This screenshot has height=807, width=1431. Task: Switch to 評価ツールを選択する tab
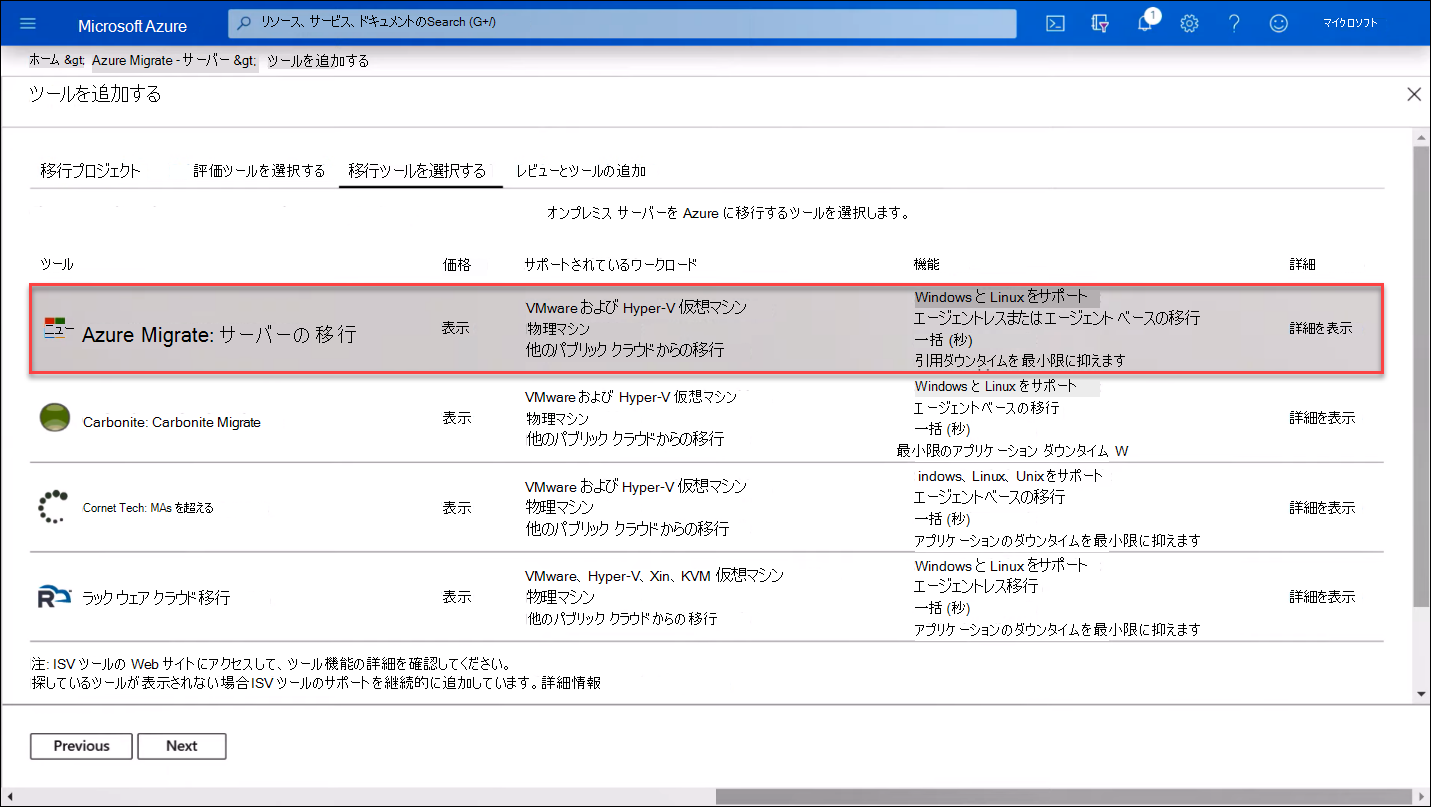259,171
